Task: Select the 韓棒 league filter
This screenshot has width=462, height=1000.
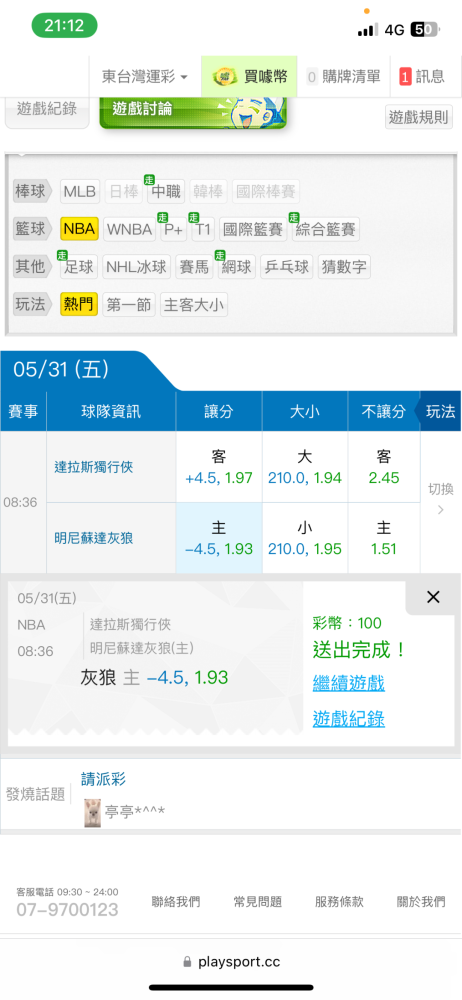Action: pyautogui.click(x=209, y=191)
